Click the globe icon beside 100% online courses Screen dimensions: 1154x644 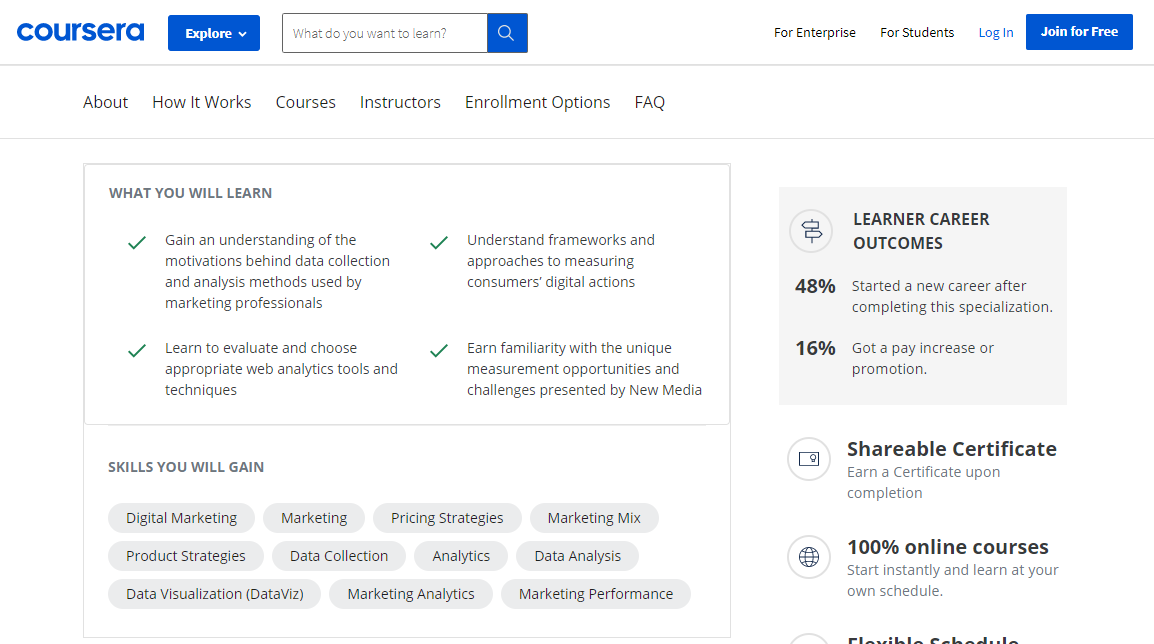(x=809, y=557)
